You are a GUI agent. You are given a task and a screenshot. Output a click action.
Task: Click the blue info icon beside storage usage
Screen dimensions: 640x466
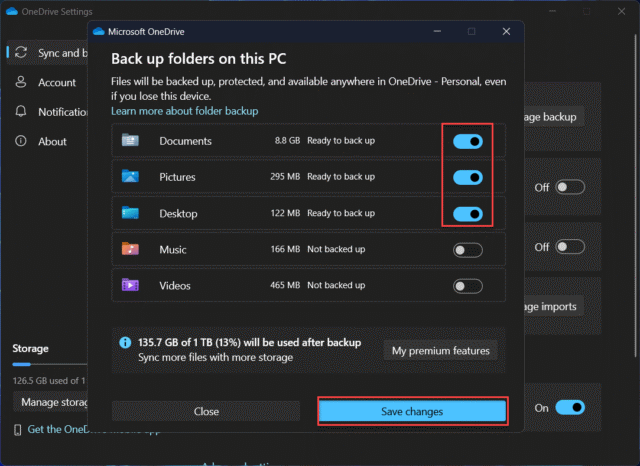pyautogui.click(x=125, y=342)
